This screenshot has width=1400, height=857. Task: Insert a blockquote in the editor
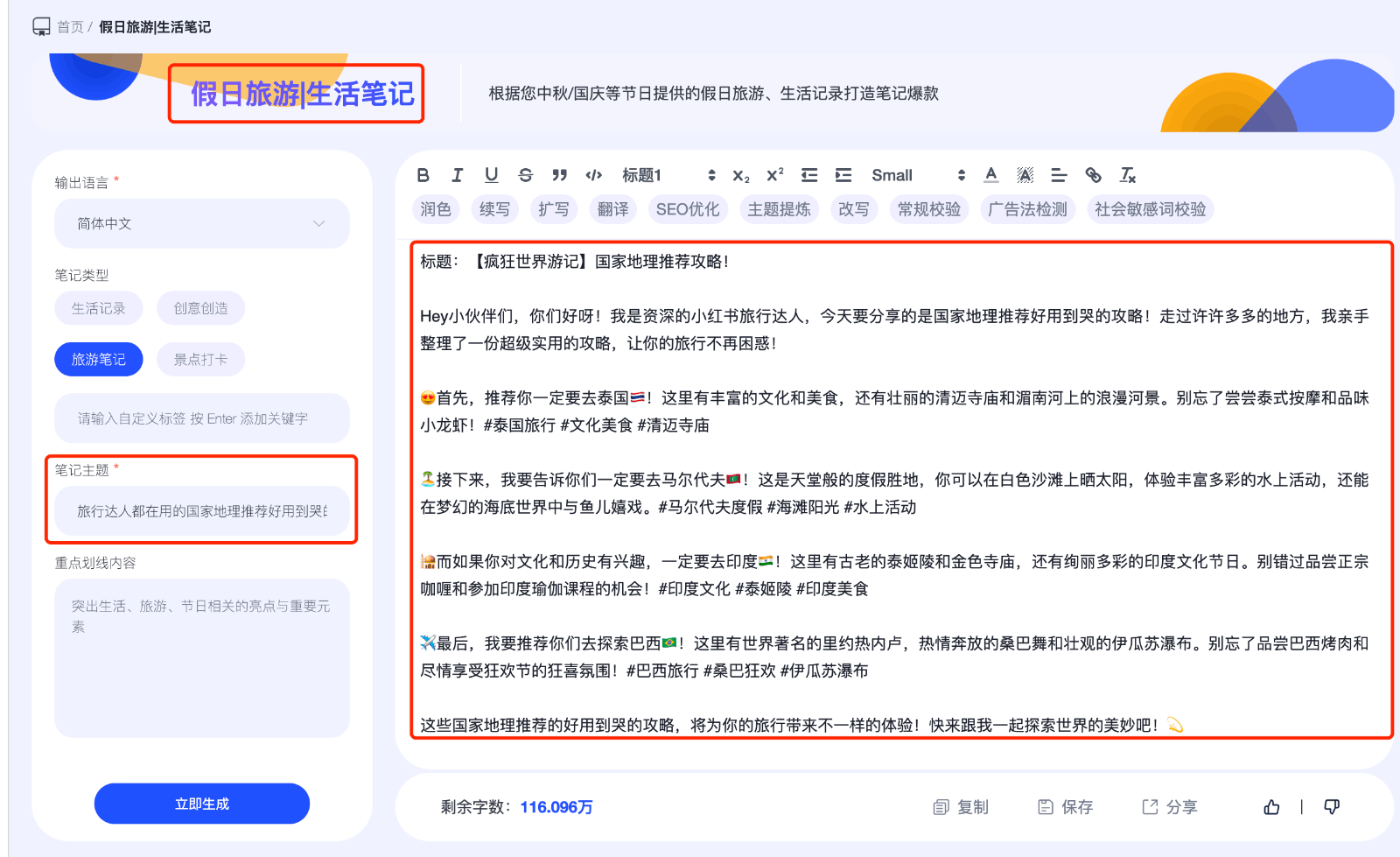coord(561,174)
